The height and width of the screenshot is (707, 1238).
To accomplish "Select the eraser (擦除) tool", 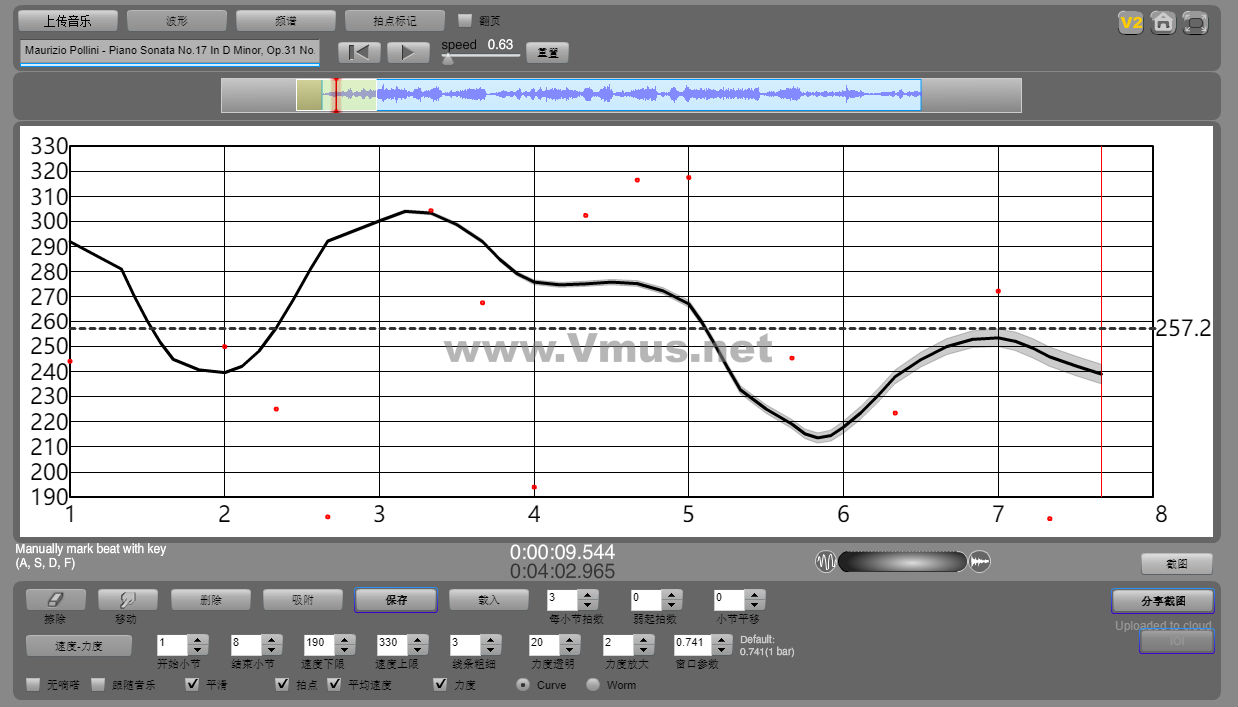I will point(55,599).
